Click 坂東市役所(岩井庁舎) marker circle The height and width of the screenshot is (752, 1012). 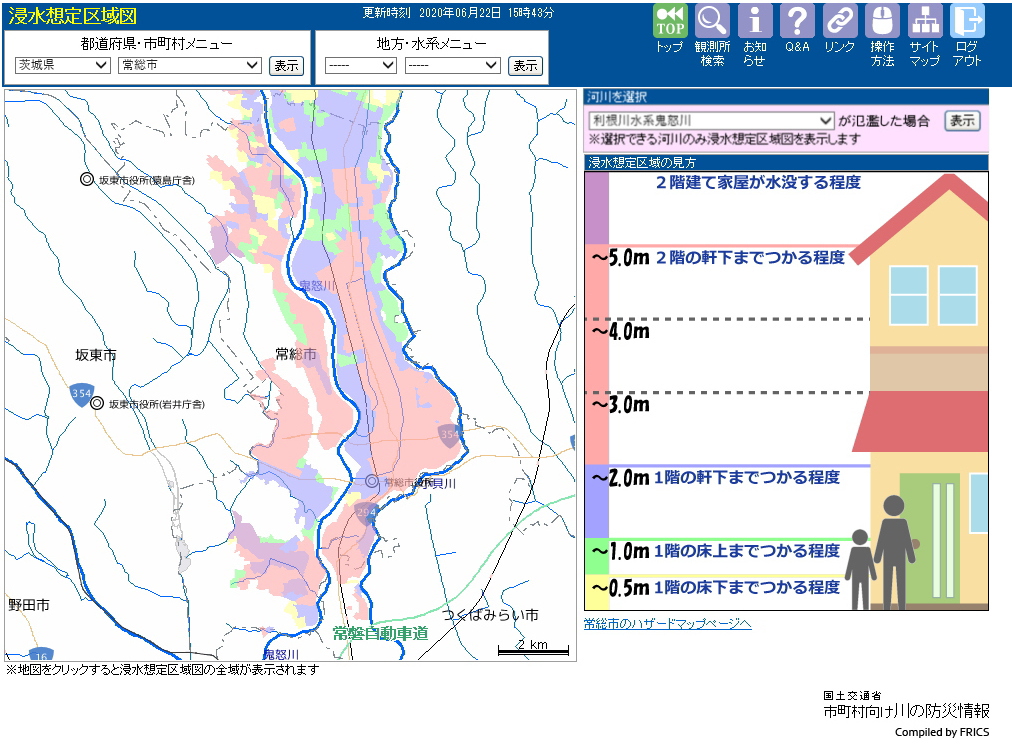pos(97,403)
